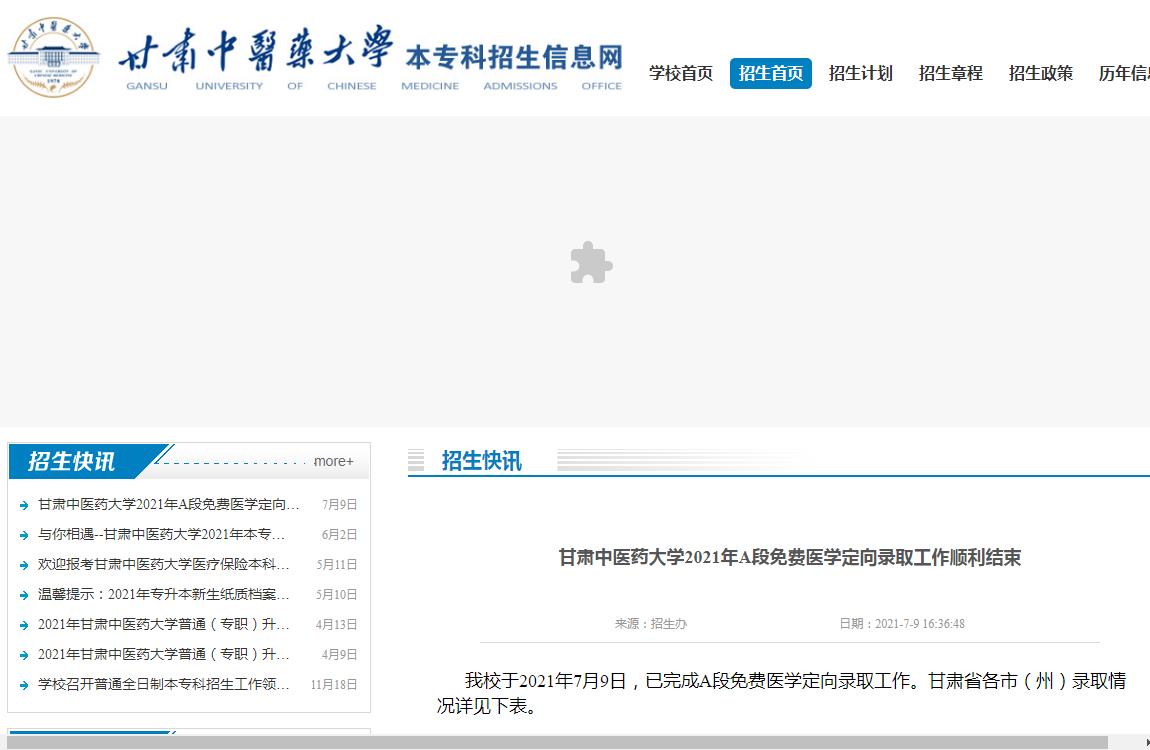Click the more+ link in 招生快讯 panel
The image size is (1150, 750).
point(334,461)
